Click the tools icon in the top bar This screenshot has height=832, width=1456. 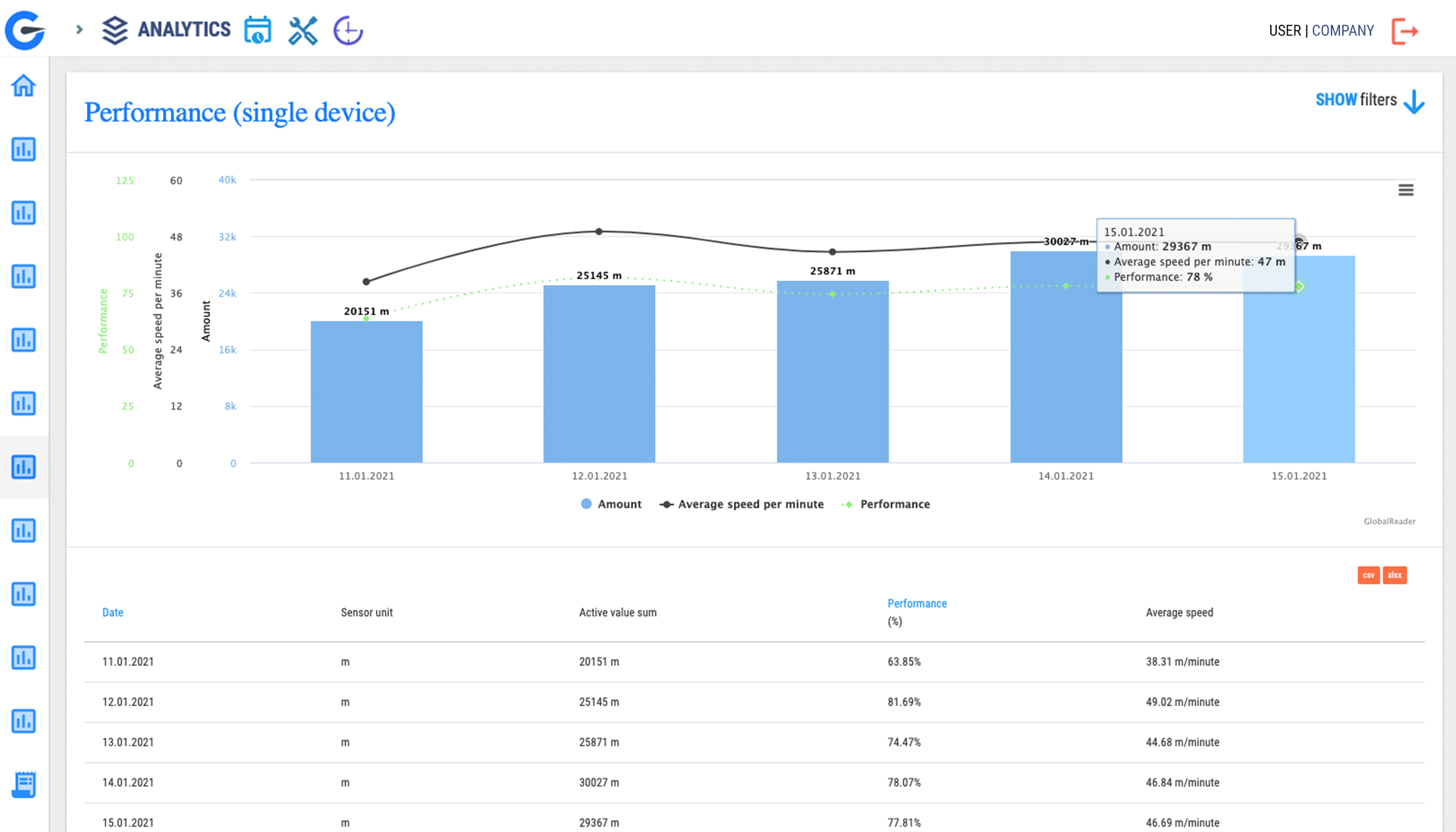[x=303, y=30]
